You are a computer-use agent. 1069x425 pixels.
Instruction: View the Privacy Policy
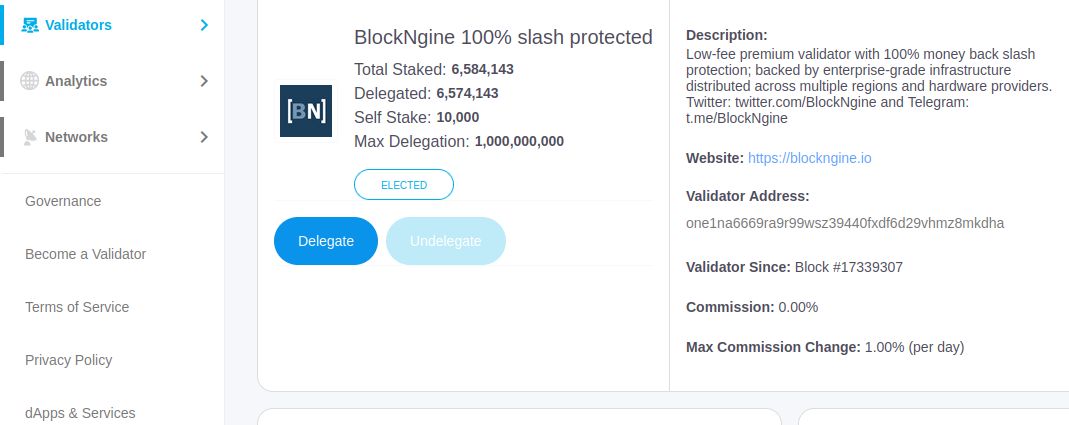(x=68, y=360)
